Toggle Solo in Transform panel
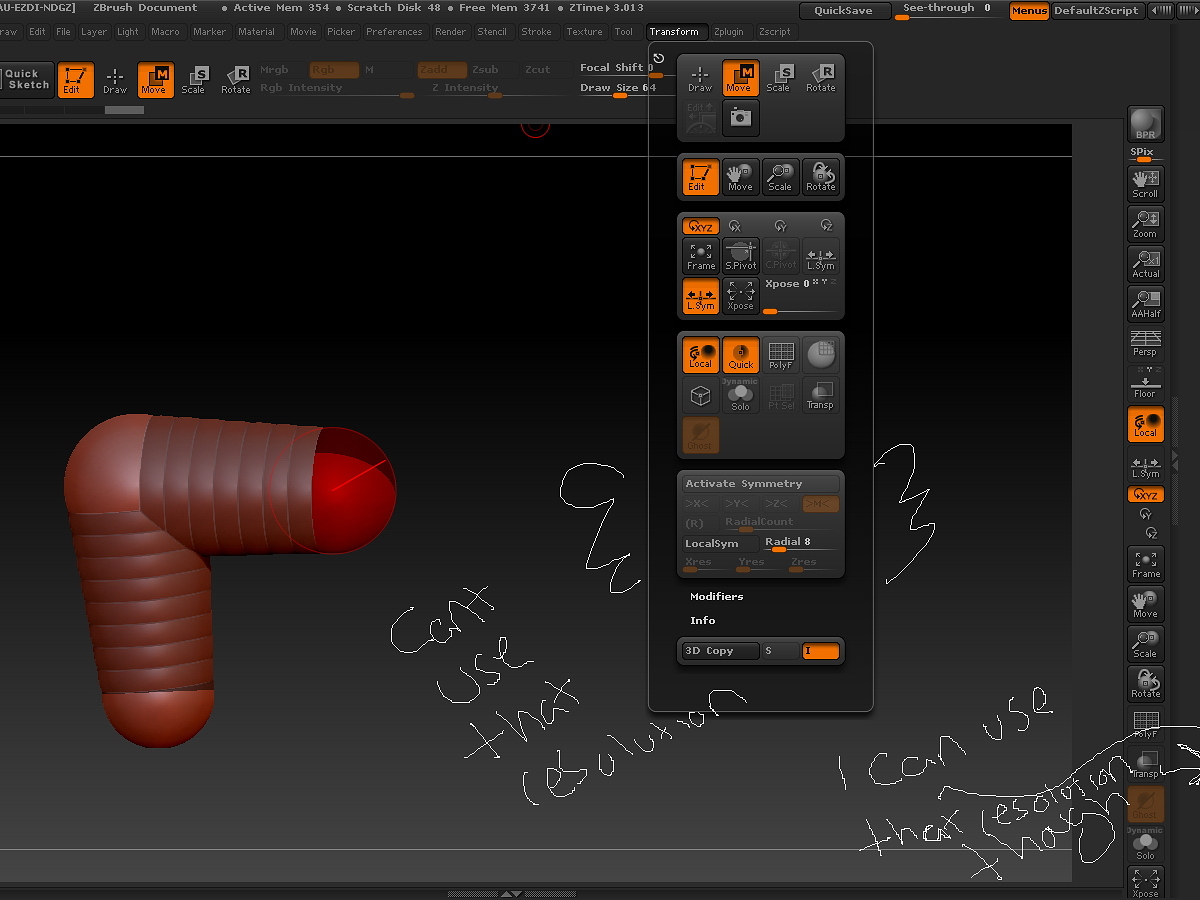Viewport: 1200px width, 900px height. click(741, 395)
